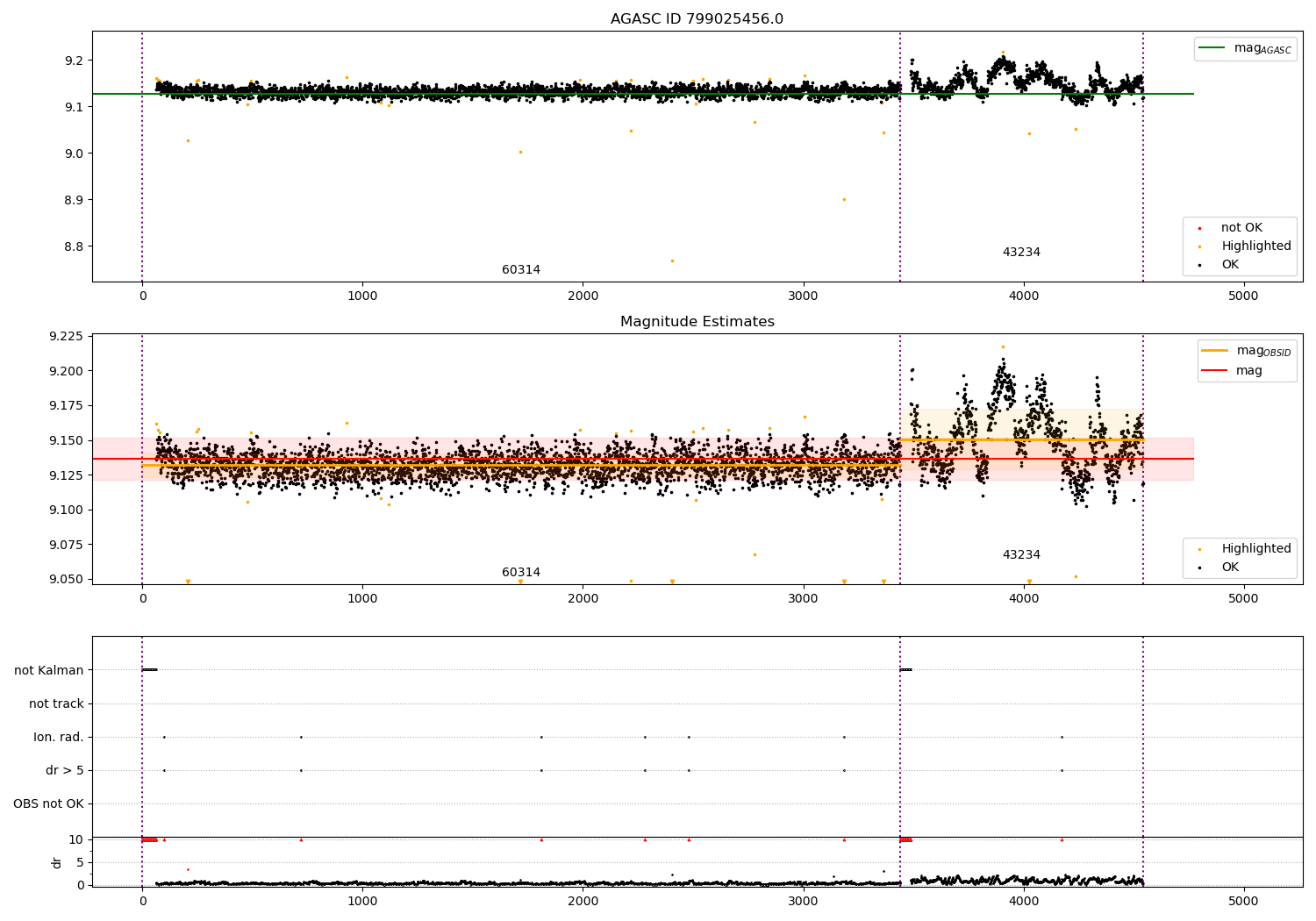Click the '60314' annotation in Magnitude Estimates plot
The width and height of the screenshot is (1316, 921).
521,573
